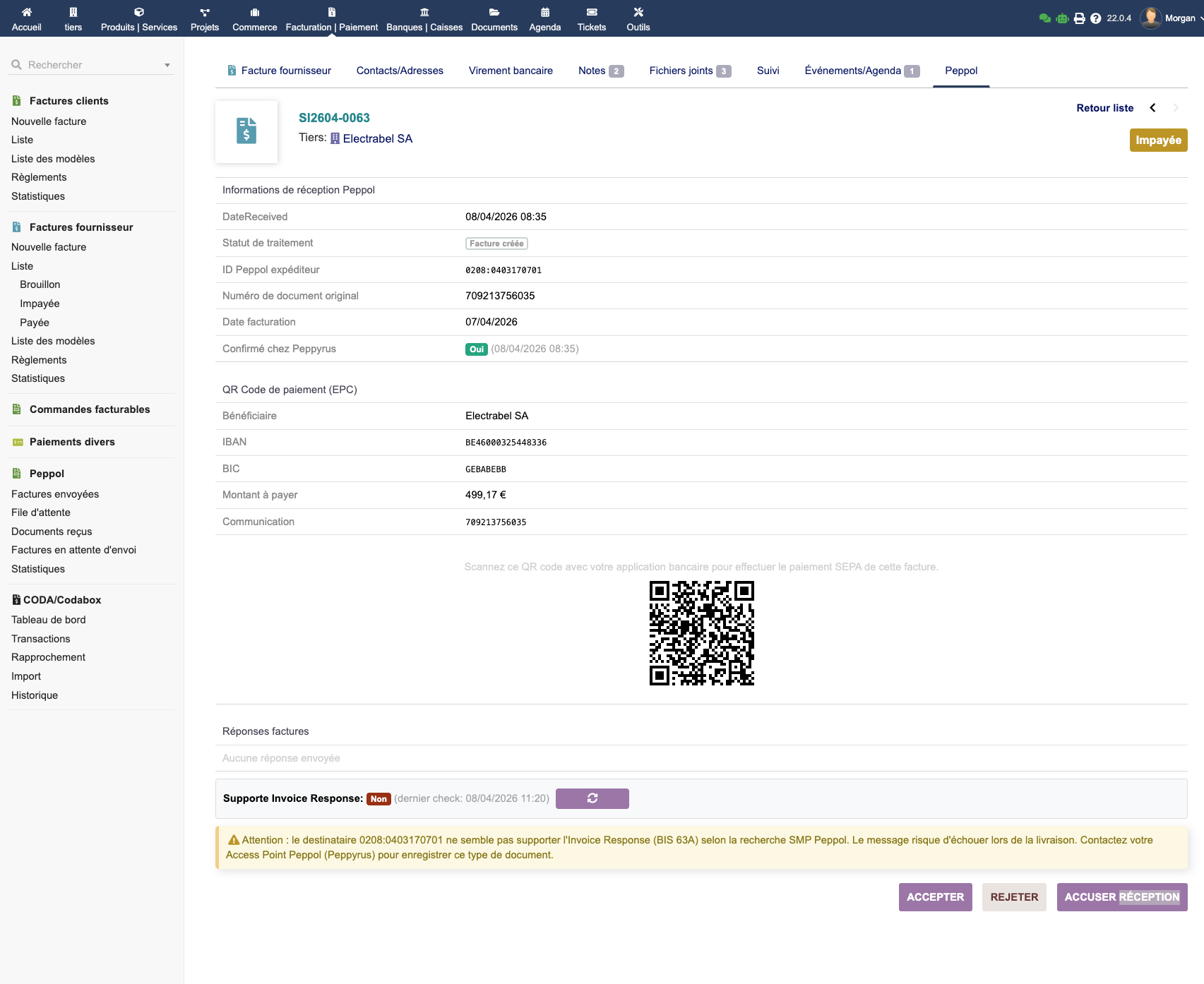
Task: Click the Electrabel SA tiers link
Action: point(377,138)
